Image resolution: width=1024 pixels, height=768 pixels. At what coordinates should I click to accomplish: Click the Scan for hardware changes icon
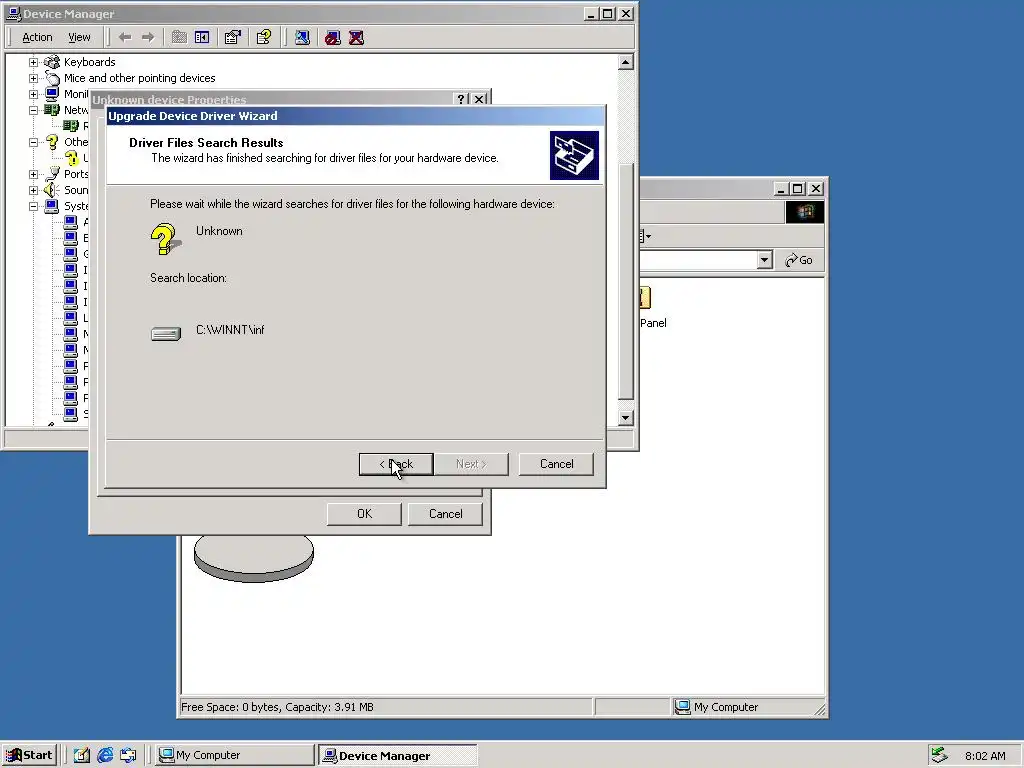[x=302, y=37]
